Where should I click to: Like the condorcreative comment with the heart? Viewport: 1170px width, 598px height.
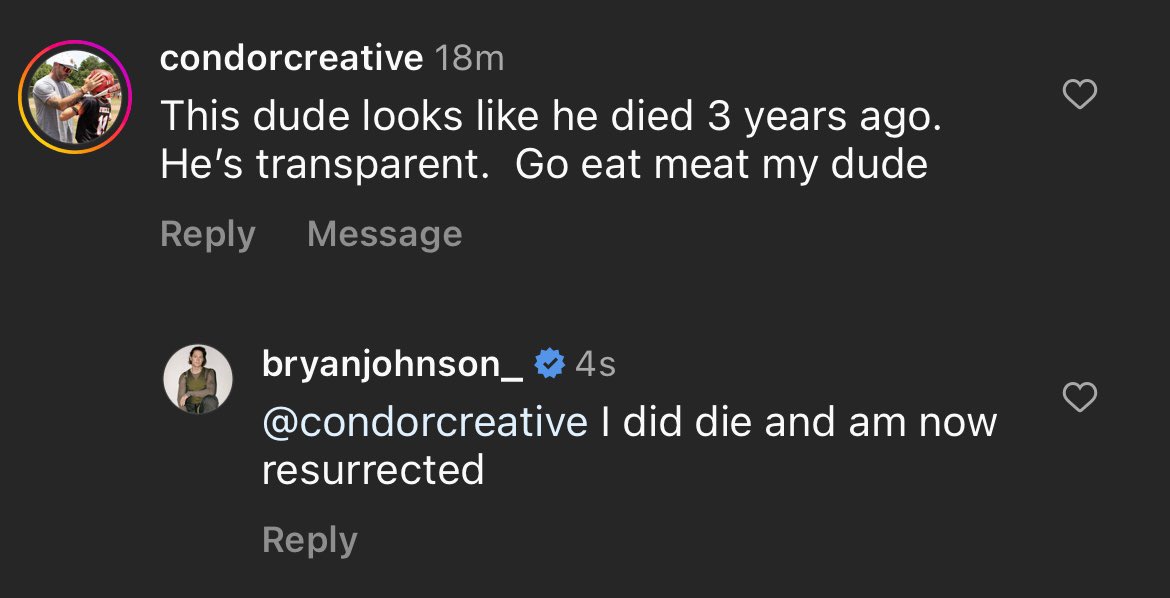tap(1079, 95)
